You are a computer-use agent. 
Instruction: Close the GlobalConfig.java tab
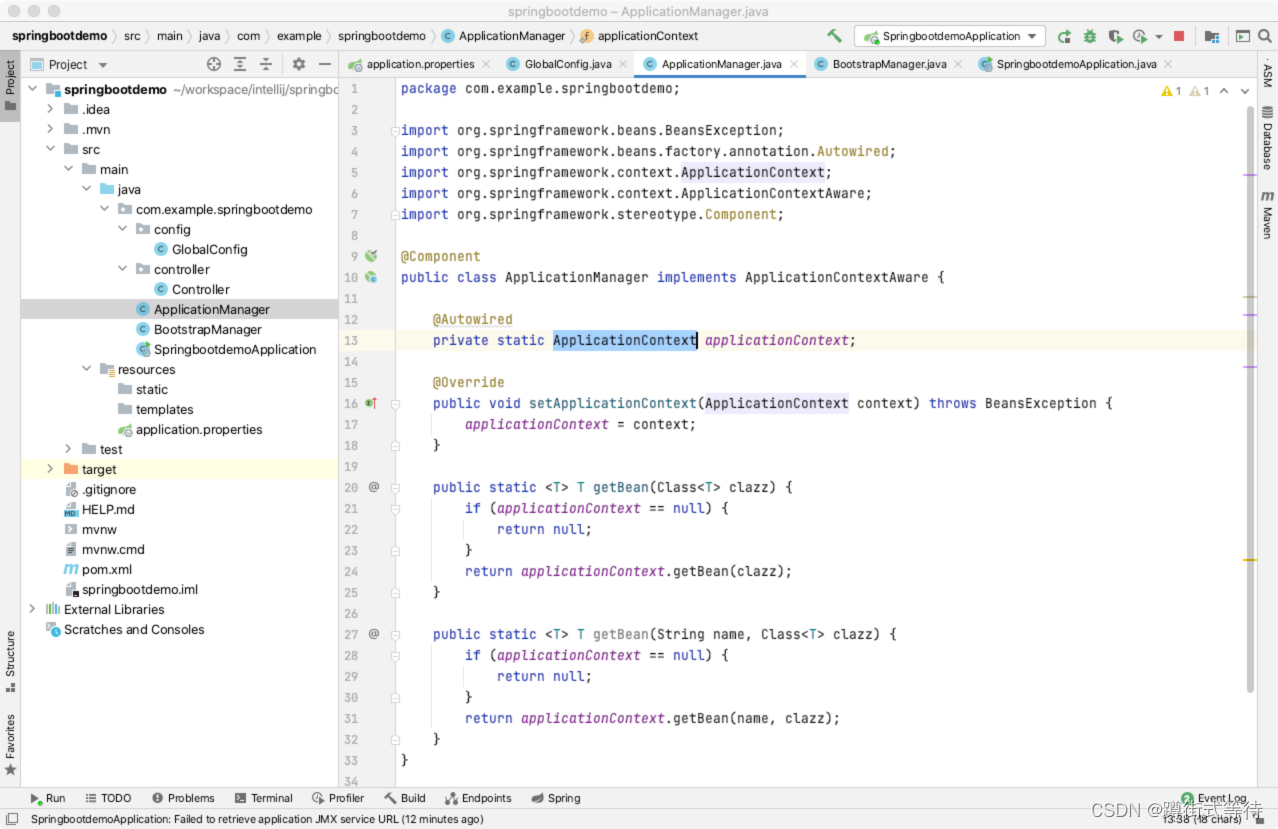coord(625,64)
